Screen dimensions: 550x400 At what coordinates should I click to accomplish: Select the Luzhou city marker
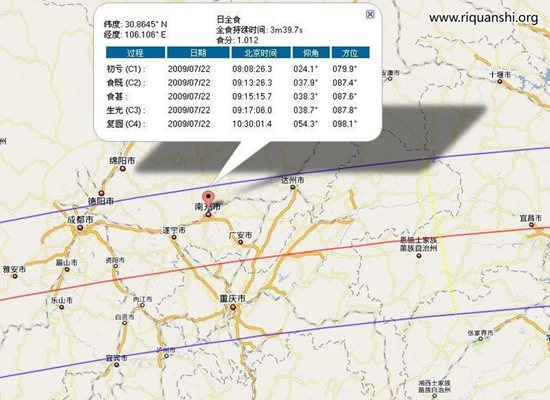(166, 356)
